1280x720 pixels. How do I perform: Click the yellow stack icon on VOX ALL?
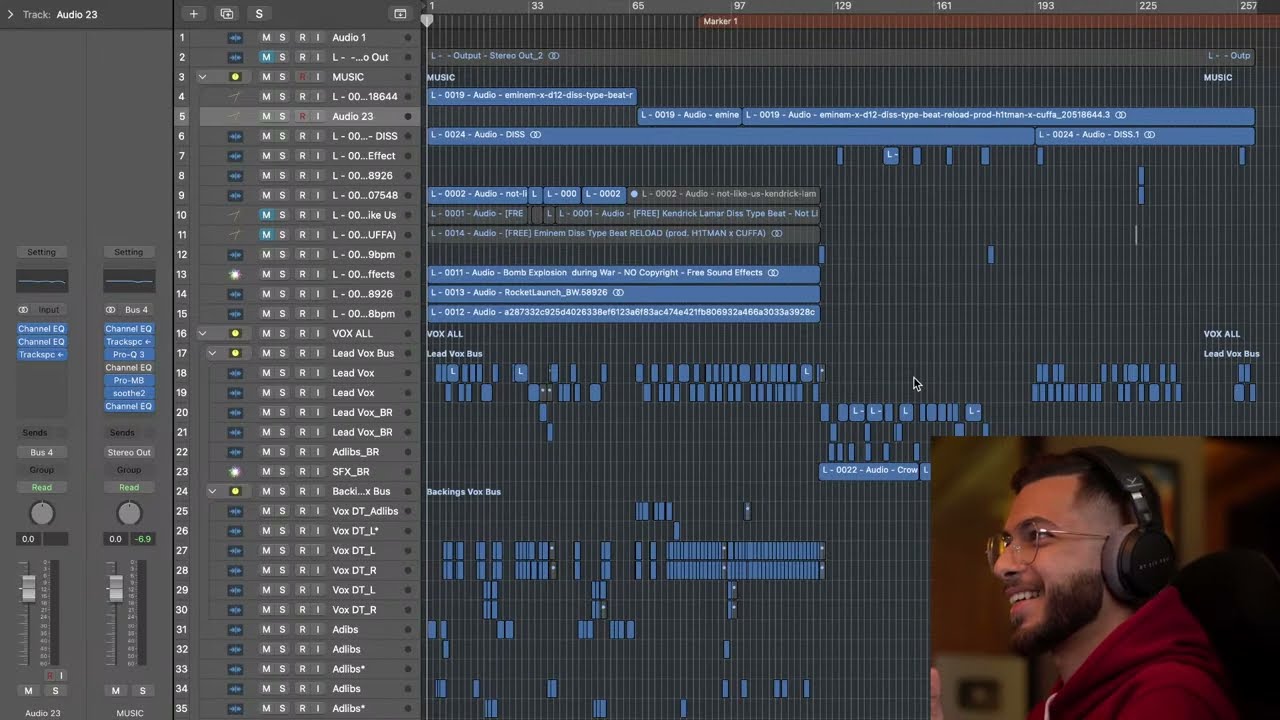coord(235,333)
